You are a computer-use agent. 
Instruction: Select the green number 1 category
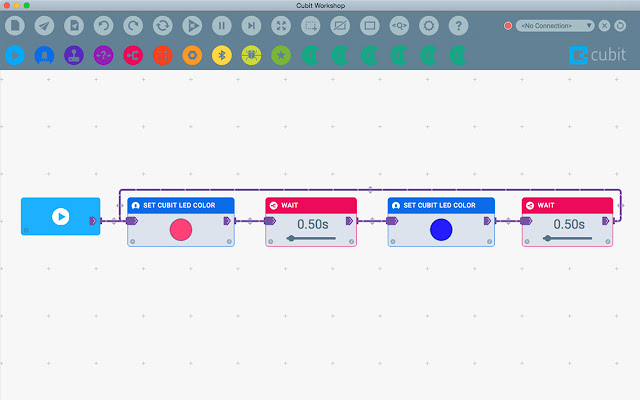click(x=311, y=55)
